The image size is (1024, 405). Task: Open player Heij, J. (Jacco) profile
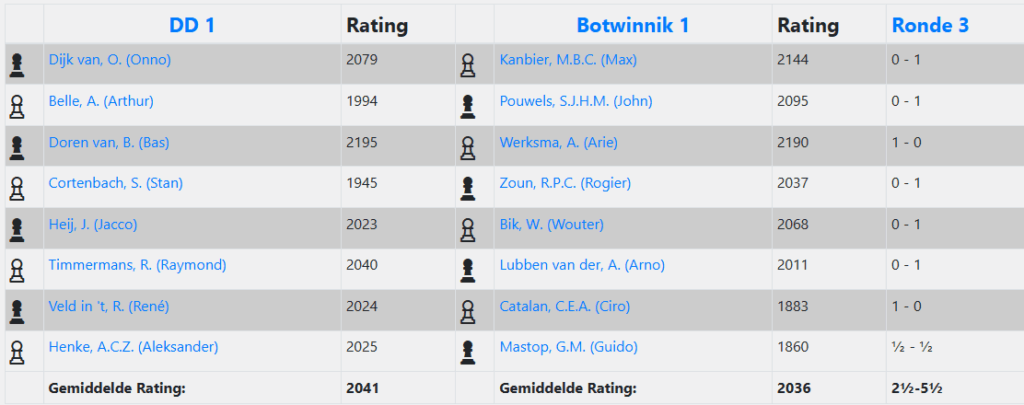click(92, 224)
